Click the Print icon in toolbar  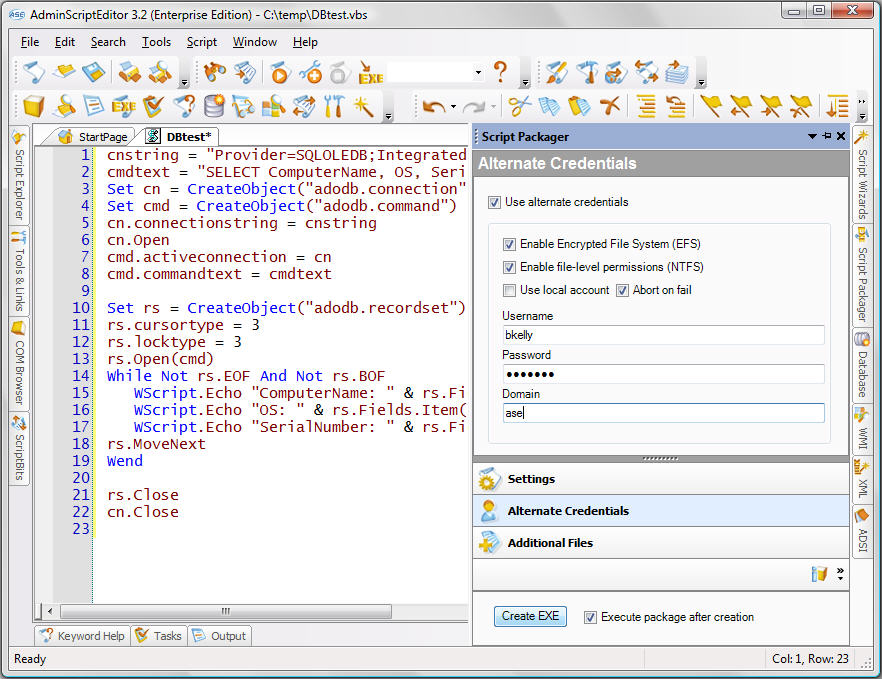[130, 73]
